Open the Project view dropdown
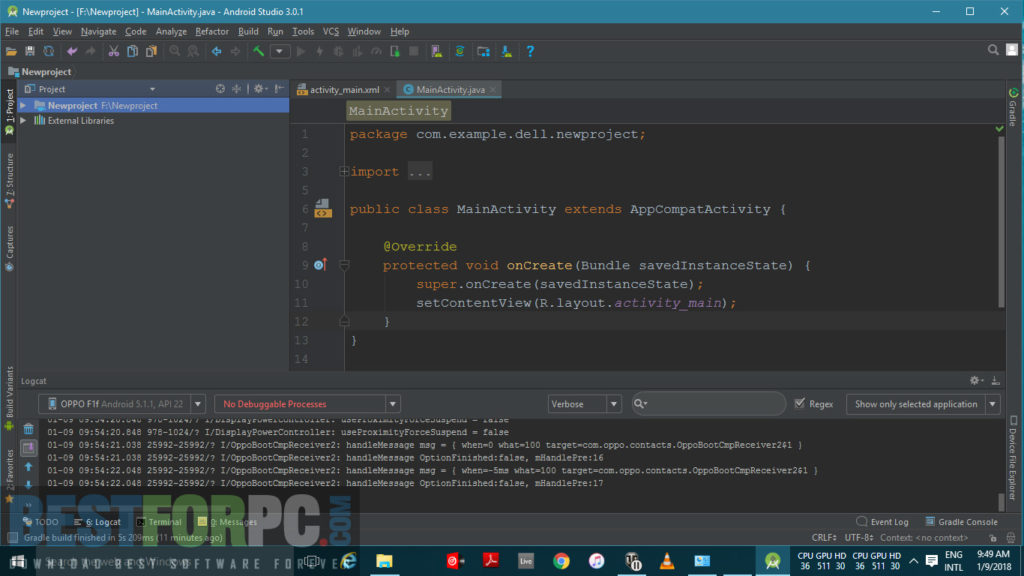Screen dimensions: 1024x576 point(152,89)
